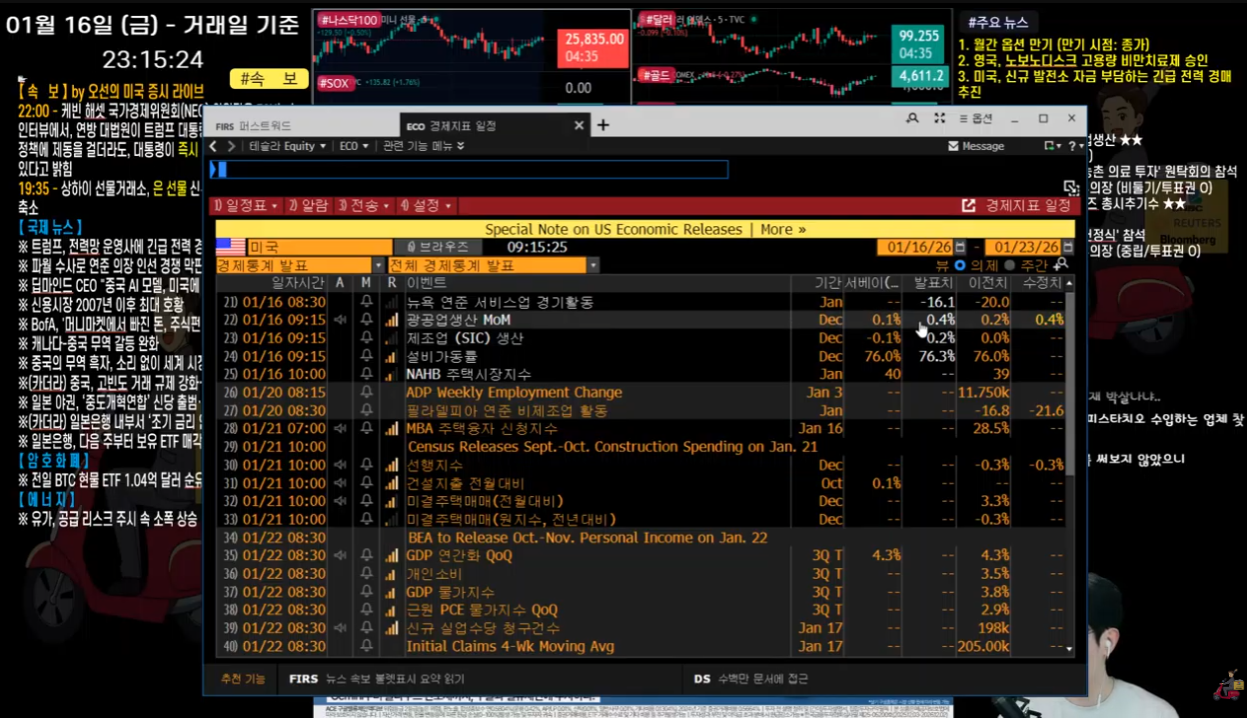This screenshot has width=1247, height=718.
Task: Click the fullscreen expand arrows icon
Action: point(939,119)
